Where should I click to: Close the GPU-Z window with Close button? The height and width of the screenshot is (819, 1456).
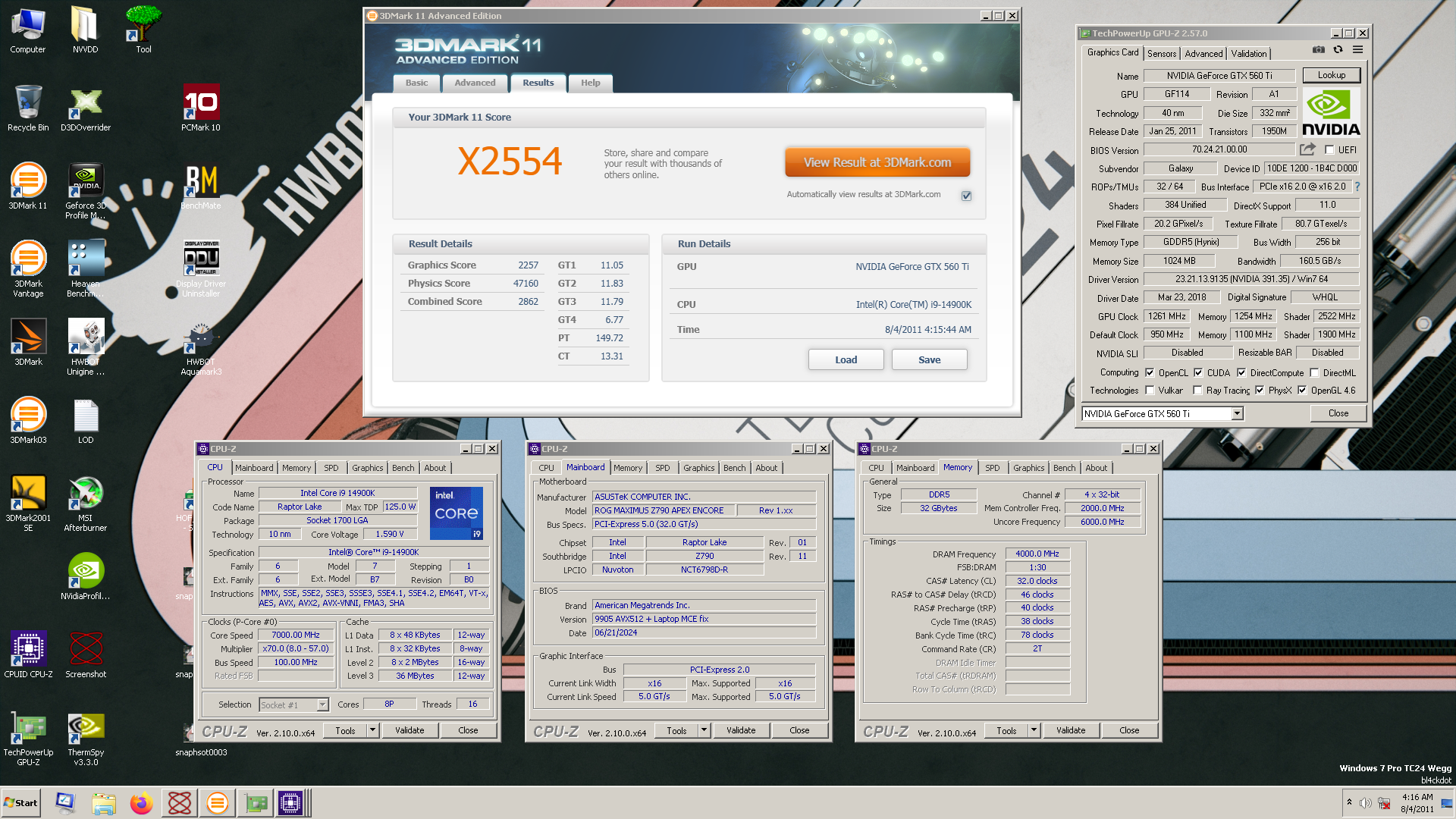coord(1338,413)
